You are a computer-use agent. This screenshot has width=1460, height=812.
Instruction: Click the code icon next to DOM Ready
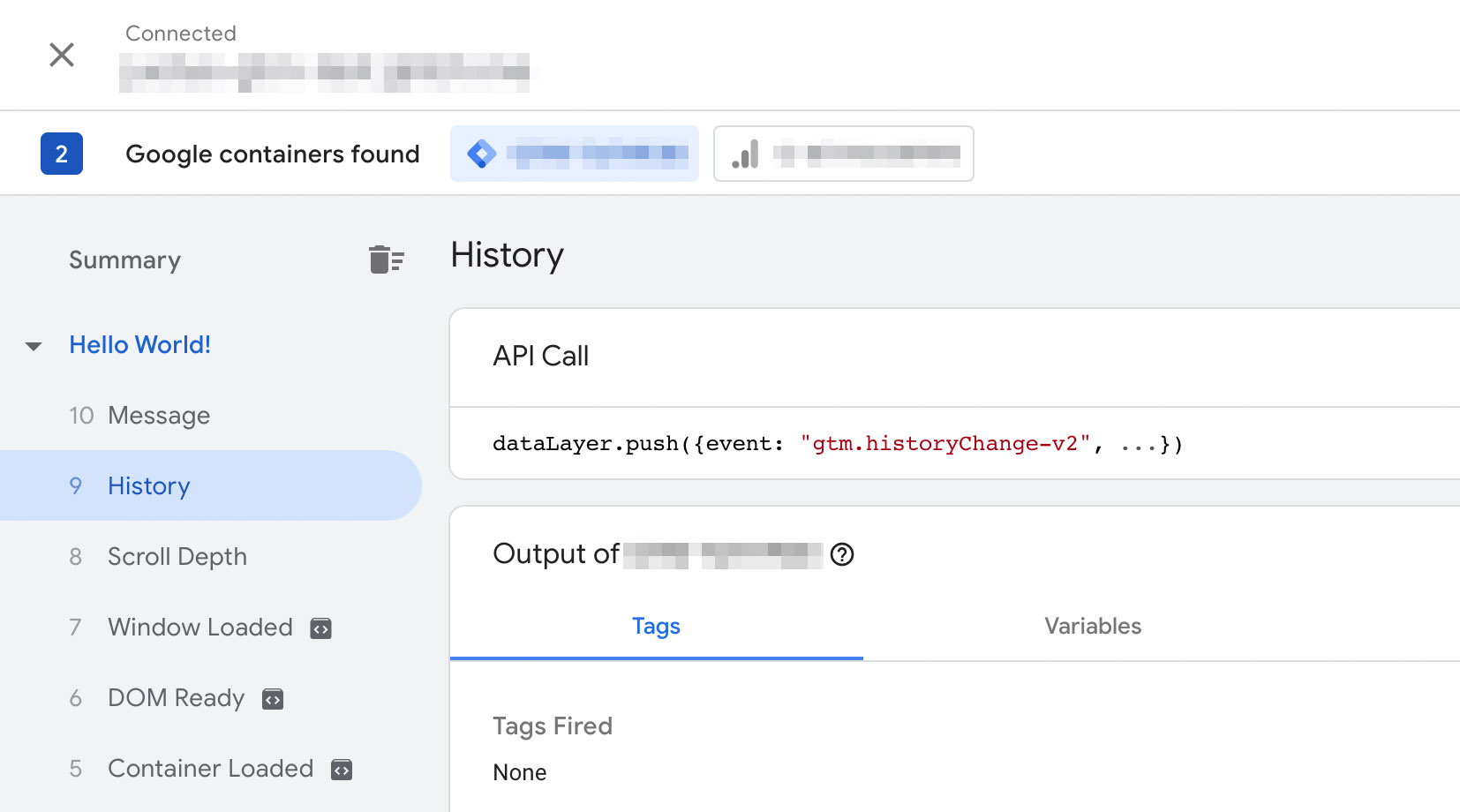pos(273,699)
